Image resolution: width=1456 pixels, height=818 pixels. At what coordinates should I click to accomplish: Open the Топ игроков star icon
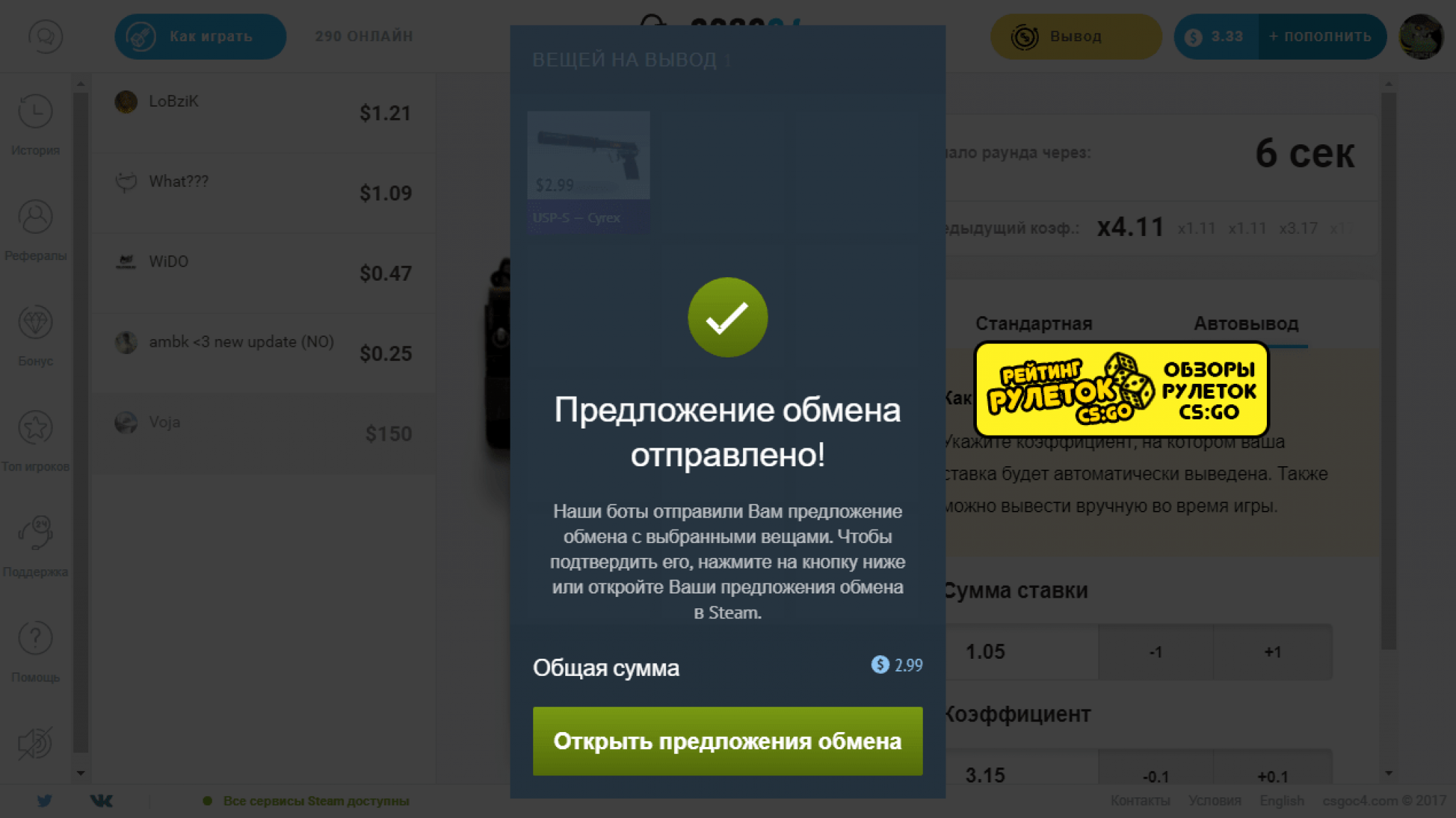coord(35,428)
